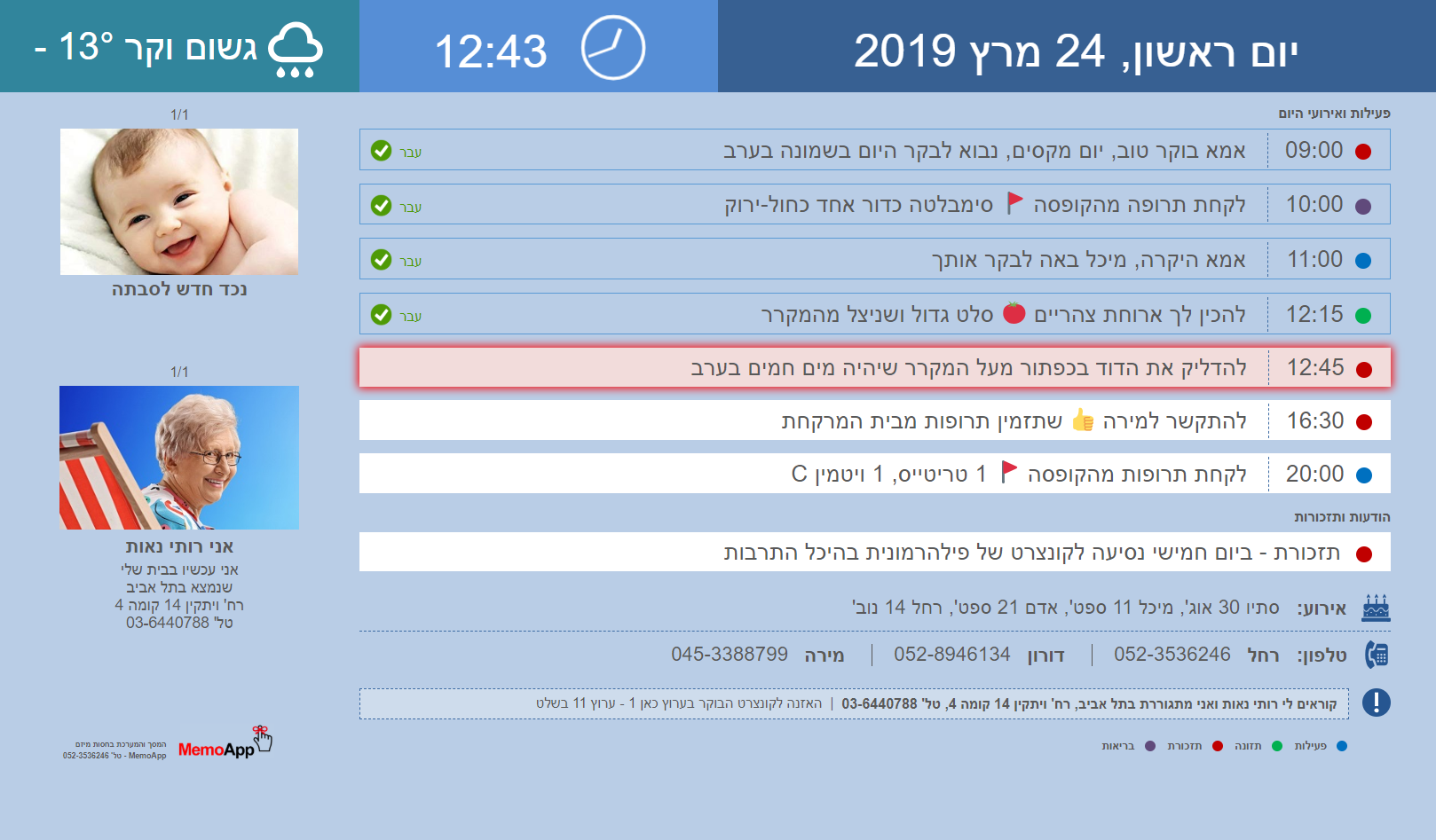Click the green checkmark in the 12:15 row
Viewport: 1436px width, 840px height.
[x=381, y=315]
